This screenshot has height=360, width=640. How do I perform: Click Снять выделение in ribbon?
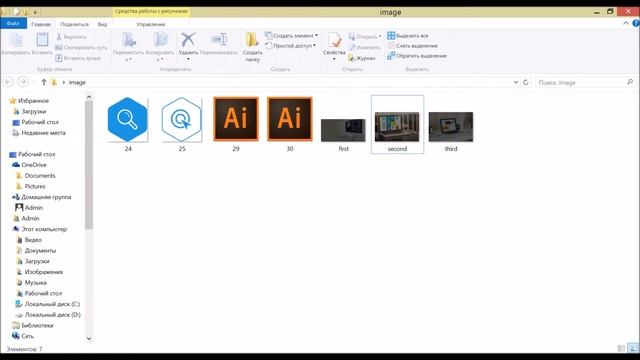point(412,46)
